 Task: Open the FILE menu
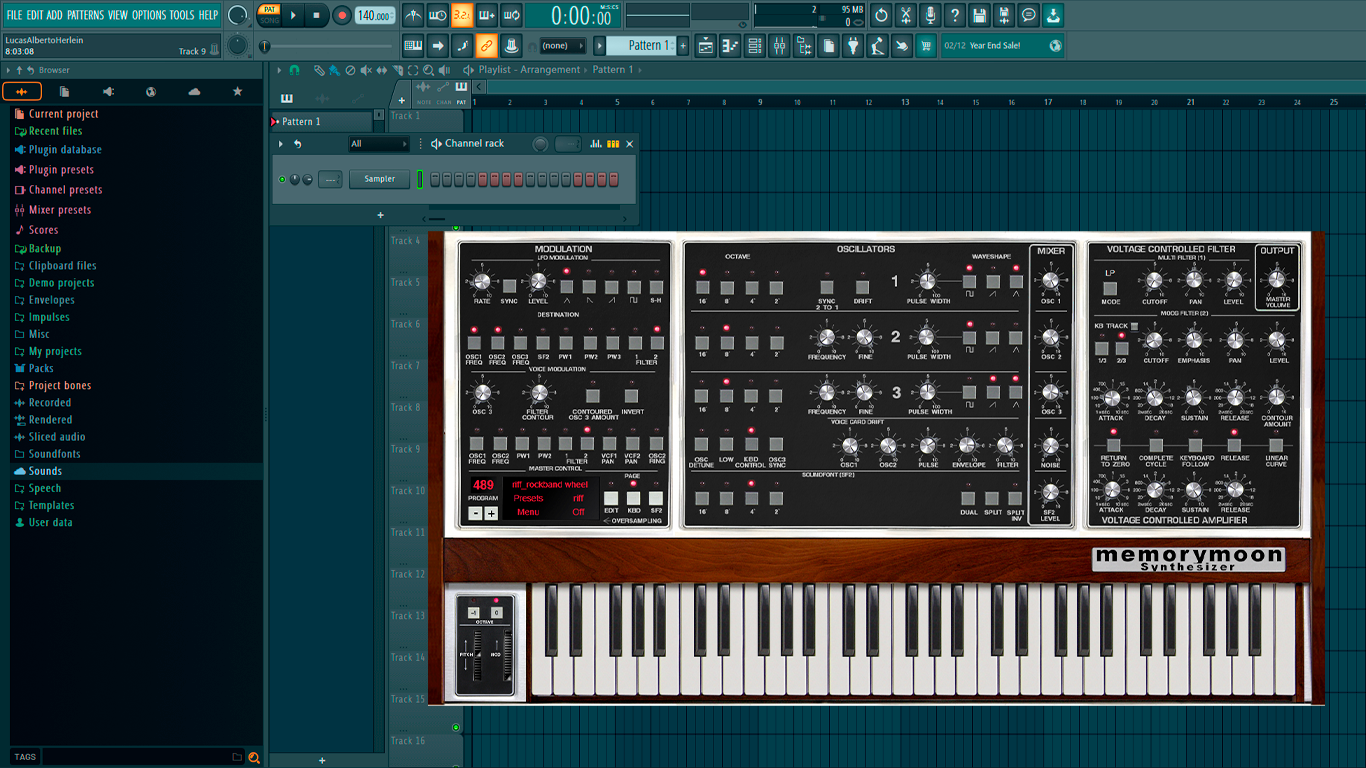pos(14,15)
